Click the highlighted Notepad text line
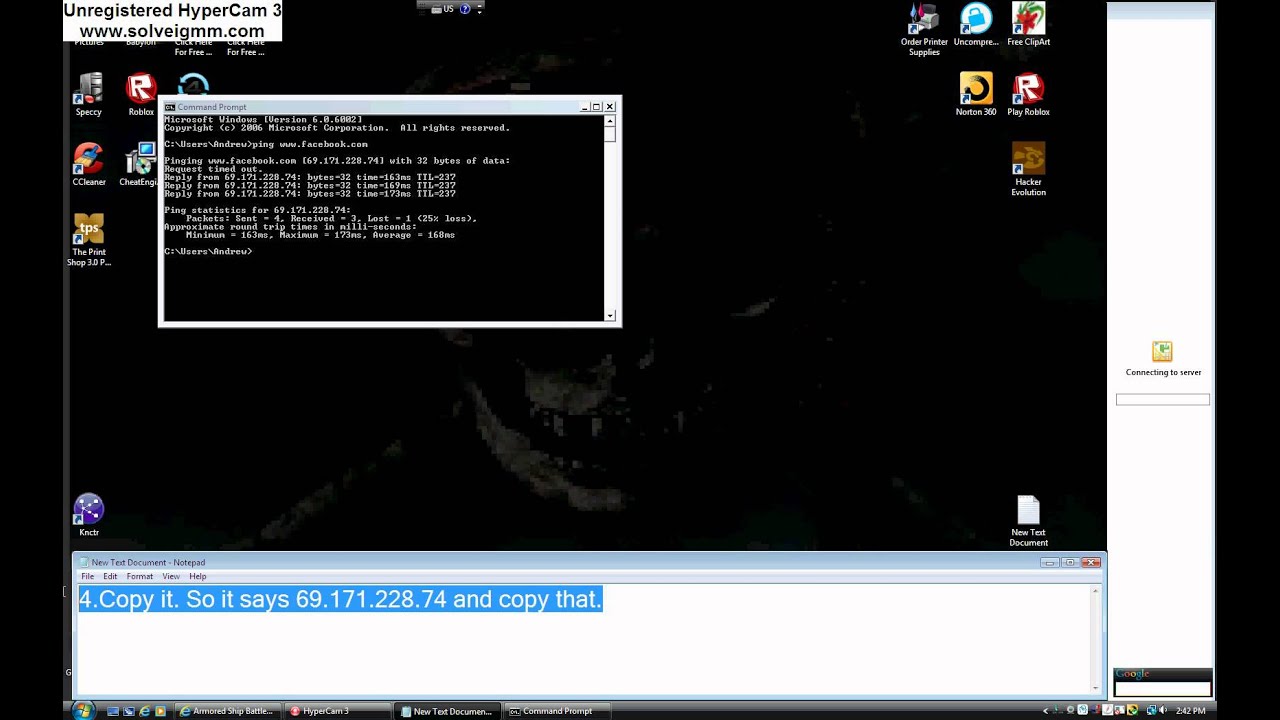The image size is (1280, 720). coord(340,599)
